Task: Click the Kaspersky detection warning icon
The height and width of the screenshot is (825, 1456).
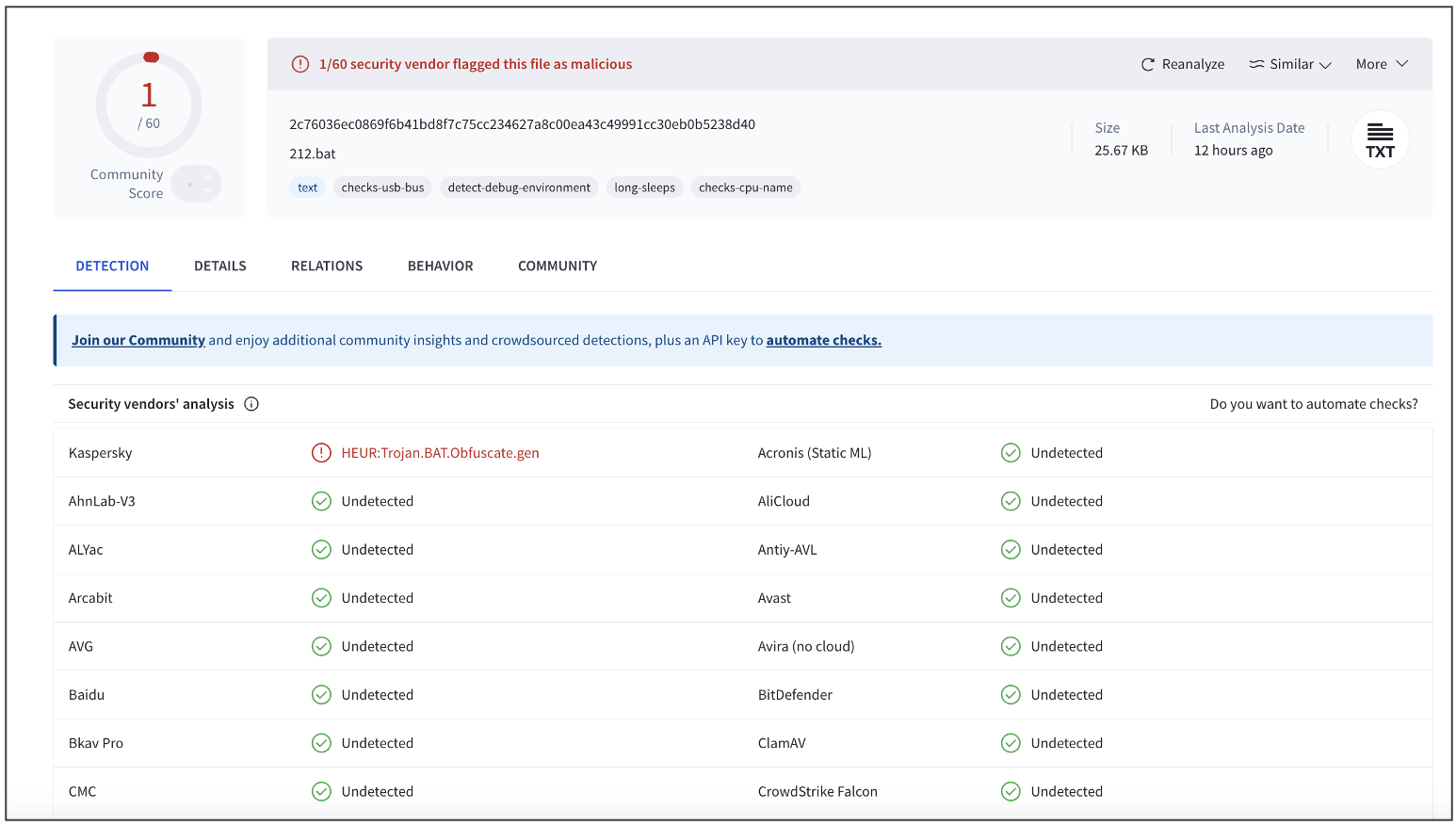Action: click(x=321, y=453)
